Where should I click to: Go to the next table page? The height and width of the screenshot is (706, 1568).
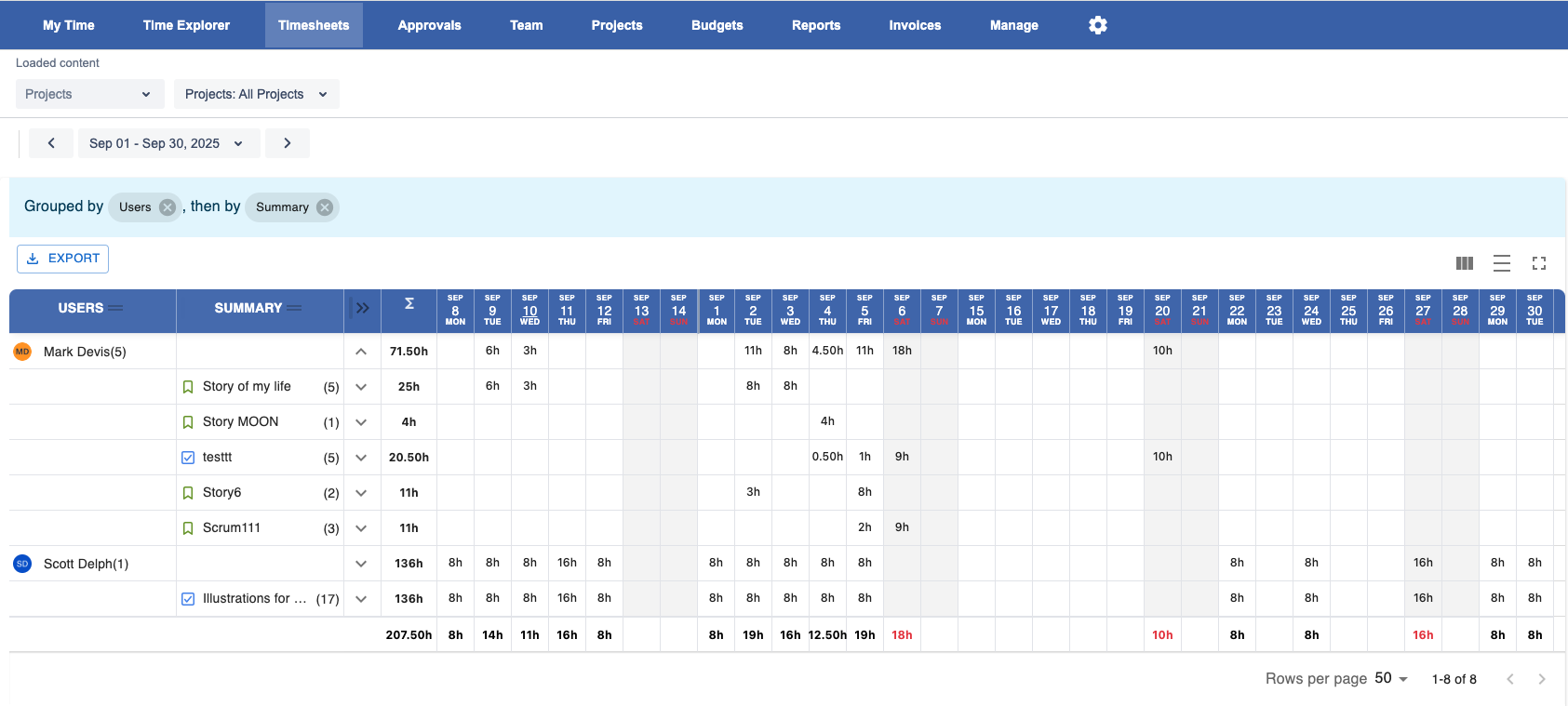click(x=1542, y=679)
